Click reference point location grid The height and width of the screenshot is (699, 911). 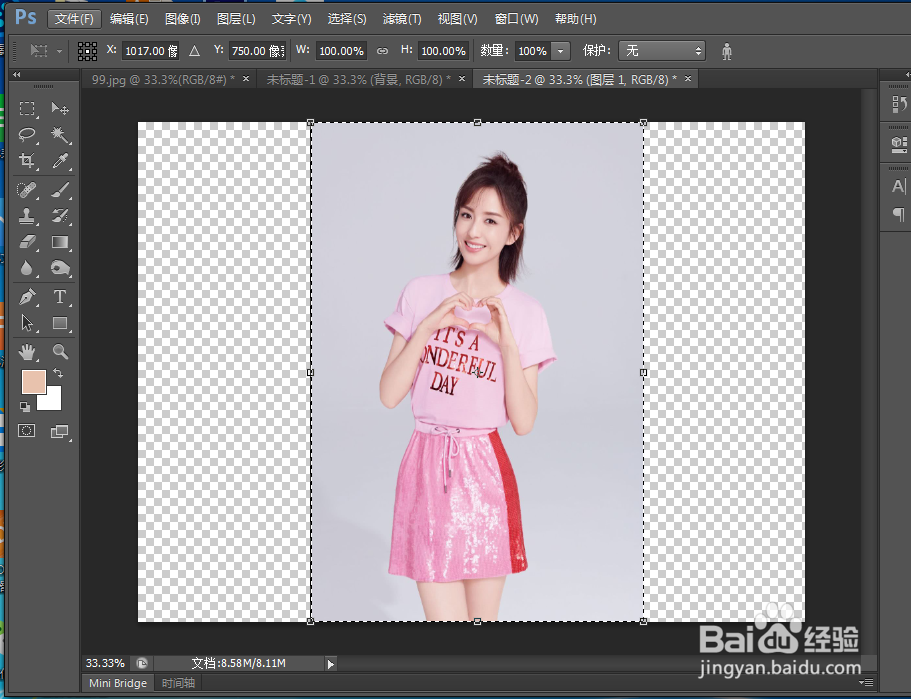pyautogui.click(x=87, y=51)
